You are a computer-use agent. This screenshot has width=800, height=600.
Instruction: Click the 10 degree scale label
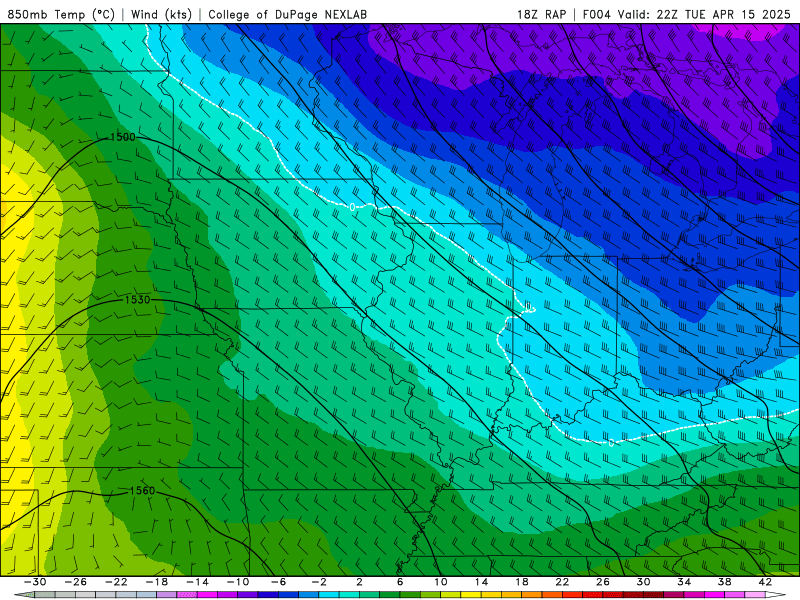[x=441, y=582]
